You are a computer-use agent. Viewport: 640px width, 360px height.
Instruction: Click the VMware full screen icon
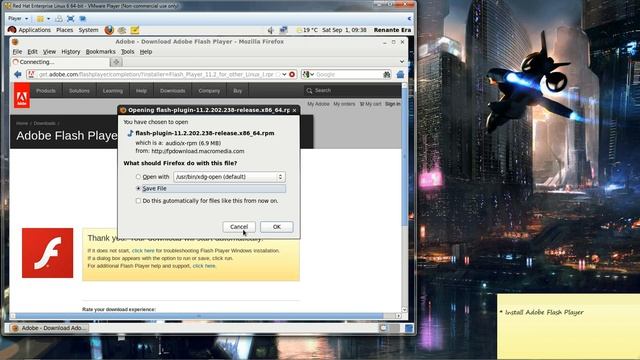pos(71,19)
